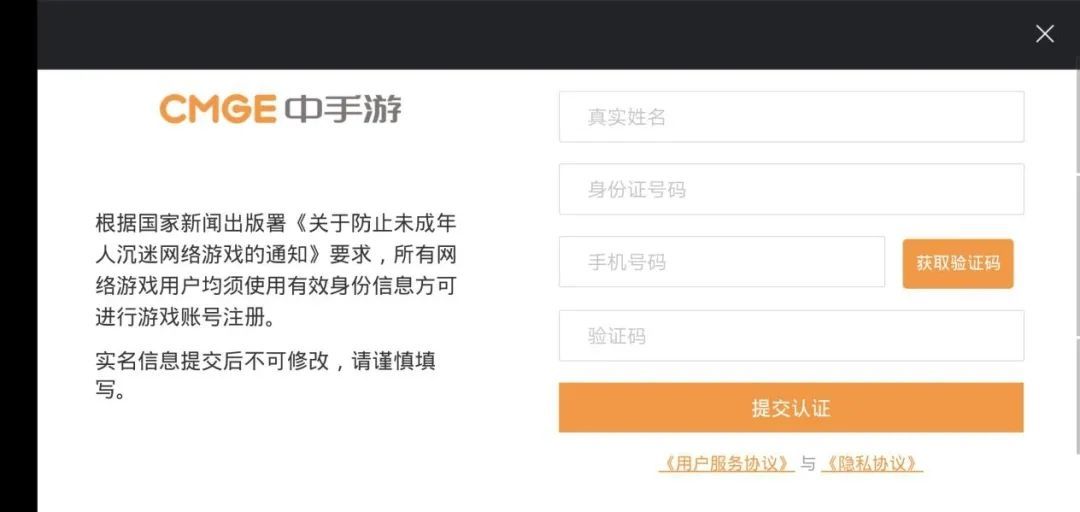The width and height of the screenshot is (1080, 512).
Task: Focus the 验证码 verification code field
Action: click(x=791, y=336)
